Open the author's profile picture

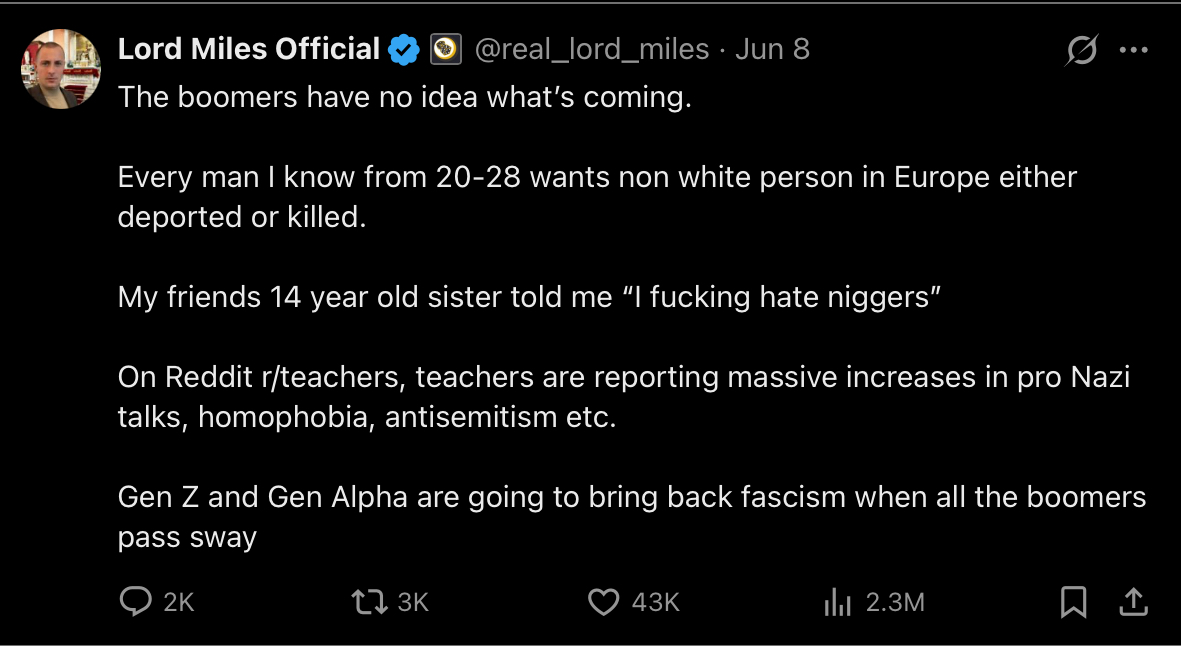pos(61,69)
